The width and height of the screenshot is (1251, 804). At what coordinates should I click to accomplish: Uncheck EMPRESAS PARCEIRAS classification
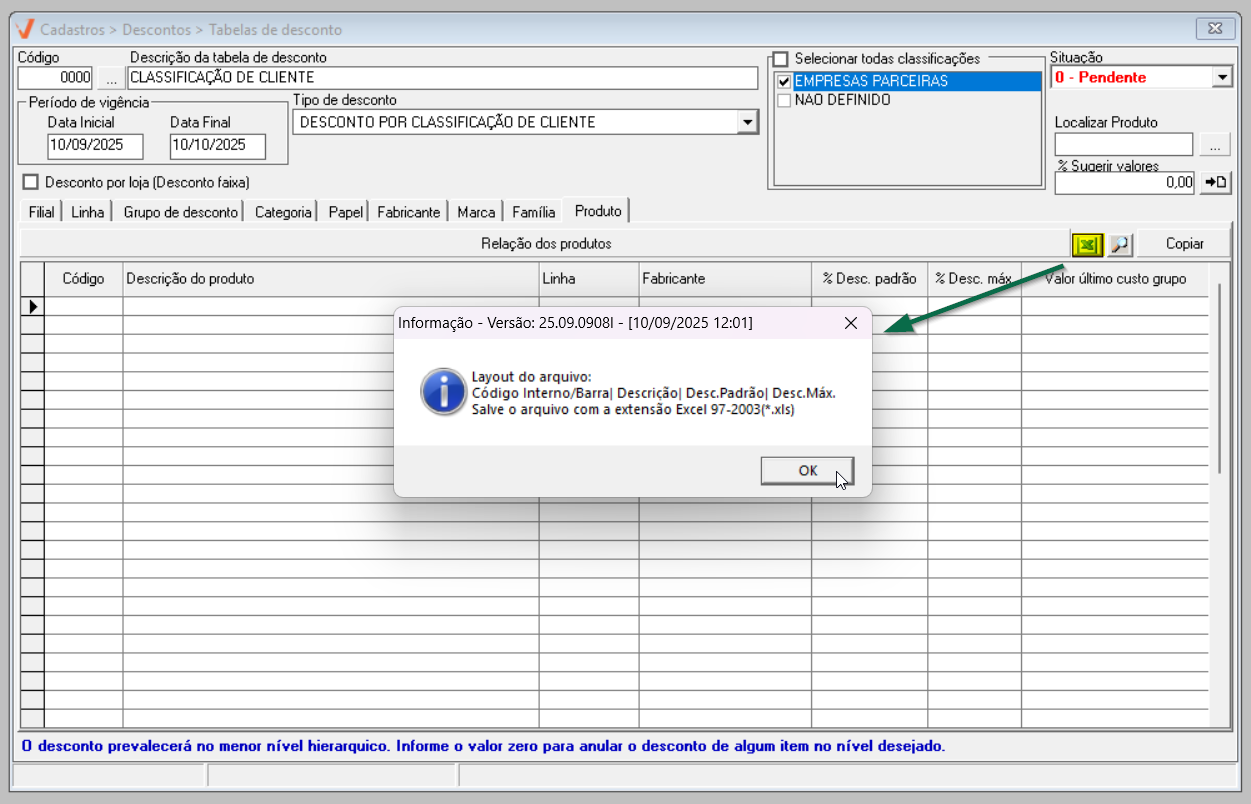tap(784, 81)
